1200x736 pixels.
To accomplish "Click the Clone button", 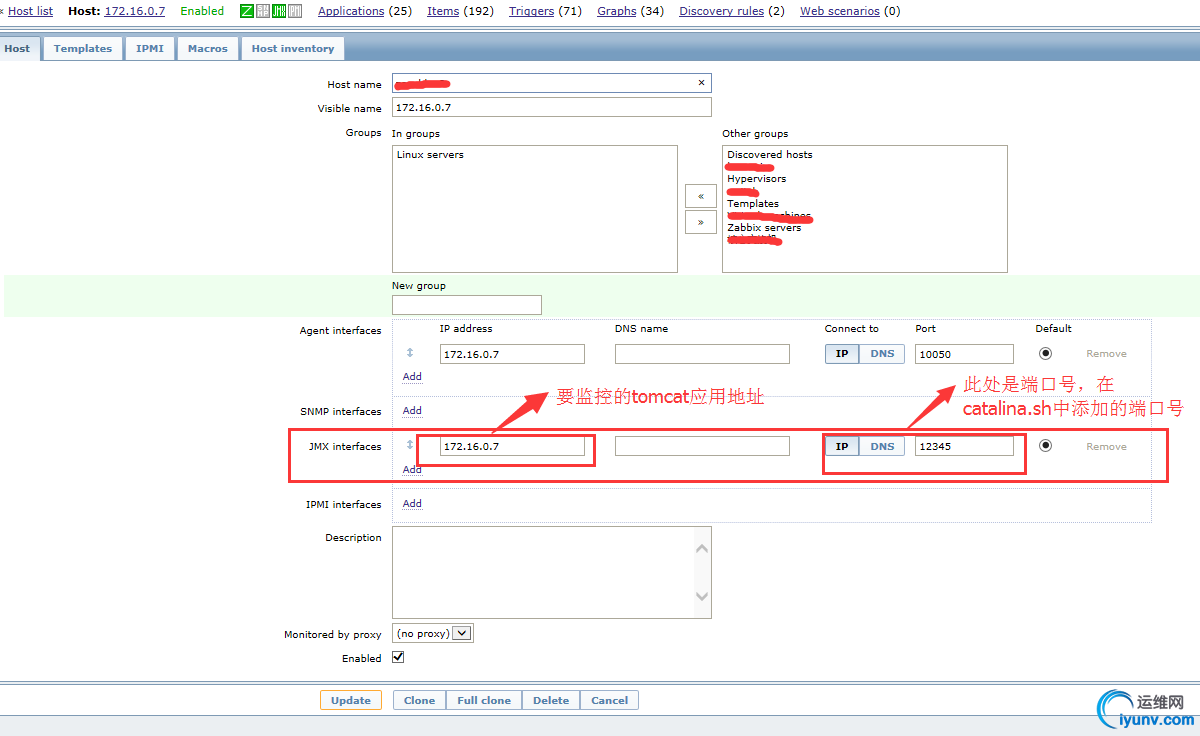I will tap(419, 701).
